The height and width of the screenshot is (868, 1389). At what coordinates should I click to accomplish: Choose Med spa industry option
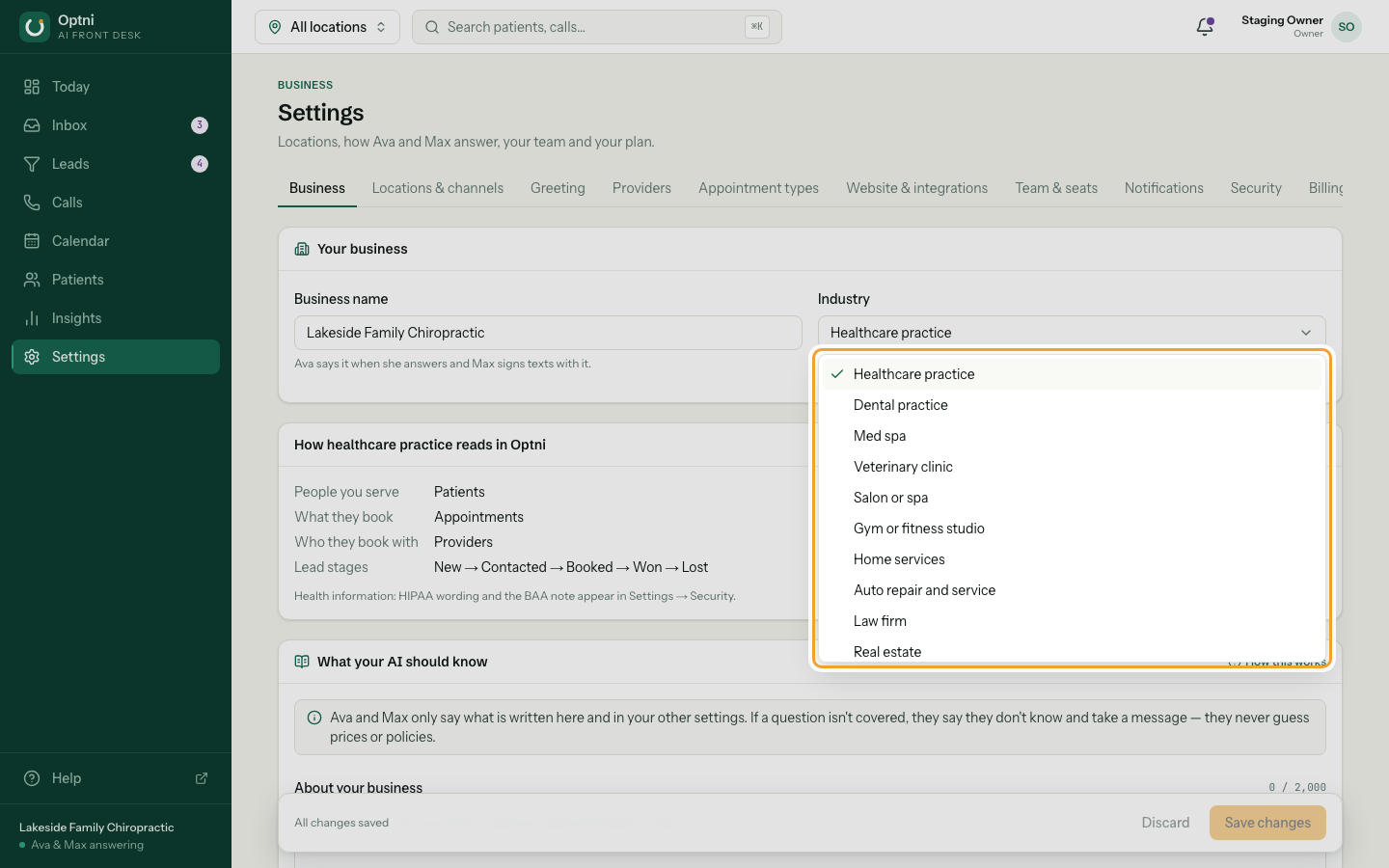1072,436
